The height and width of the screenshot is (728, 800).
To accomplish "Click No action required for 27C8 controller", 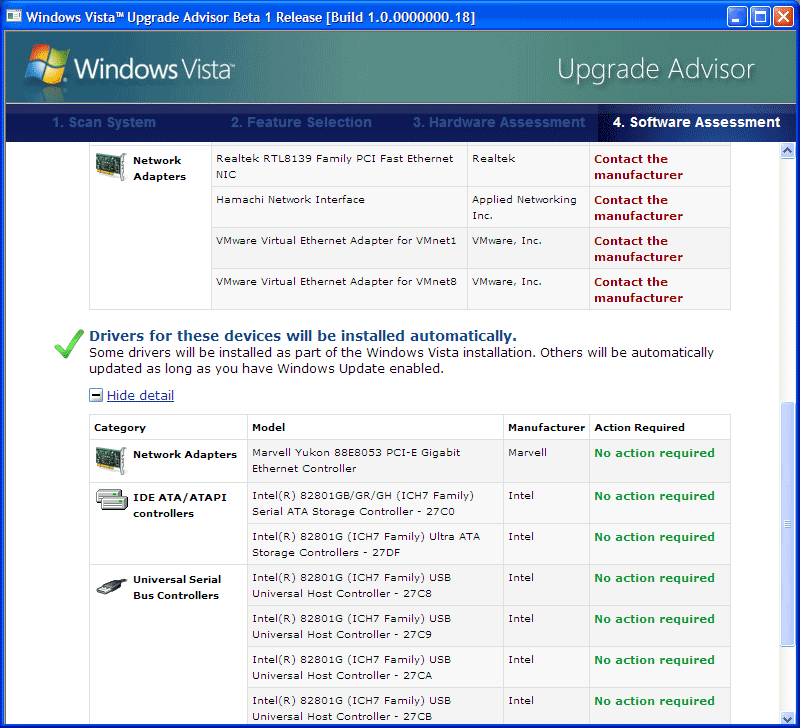I will 654,578.
